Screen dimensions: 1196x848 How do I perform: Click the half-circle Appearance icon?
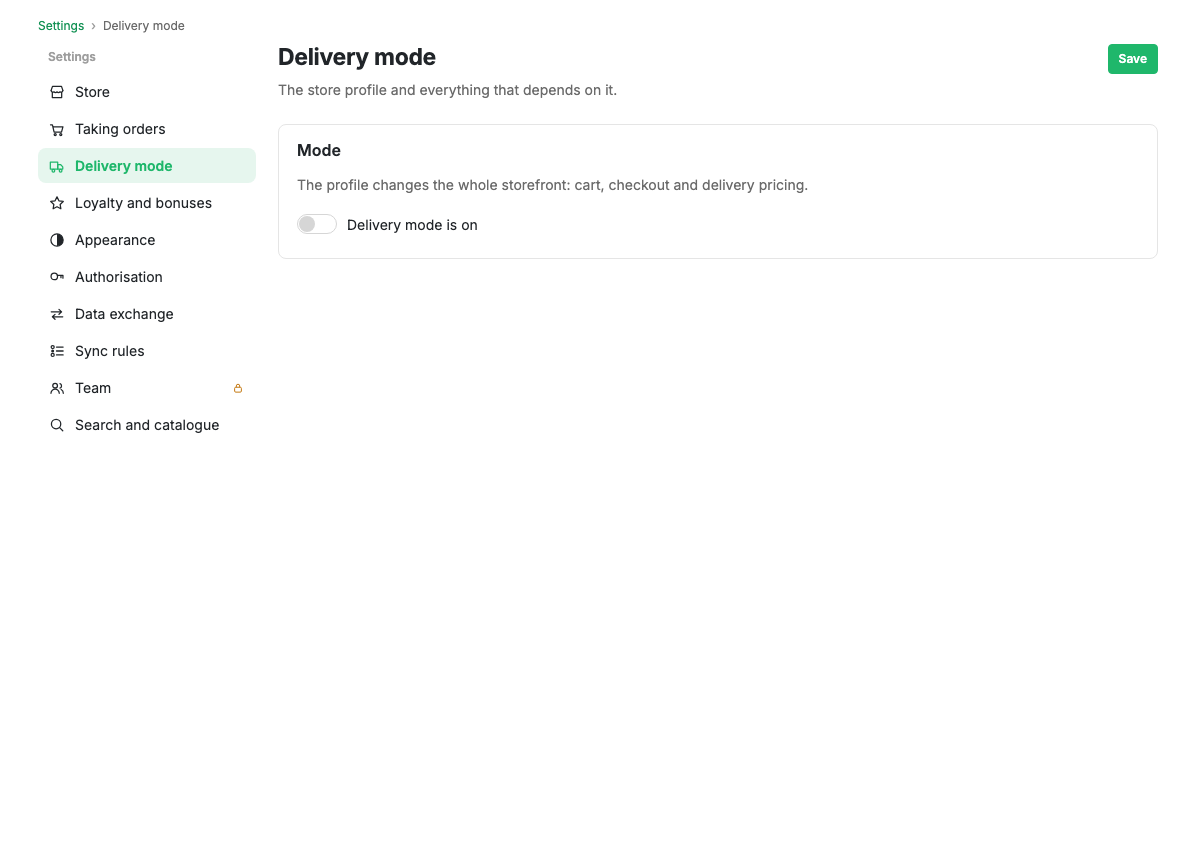pyautogui.click(x=57, y=240)
